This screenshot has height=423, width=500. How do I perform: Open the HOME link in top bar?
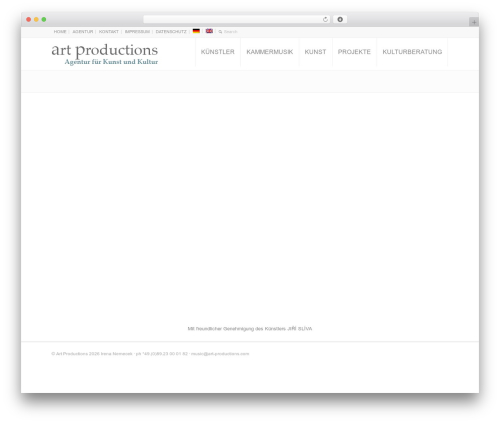click(x=60, y=32)
